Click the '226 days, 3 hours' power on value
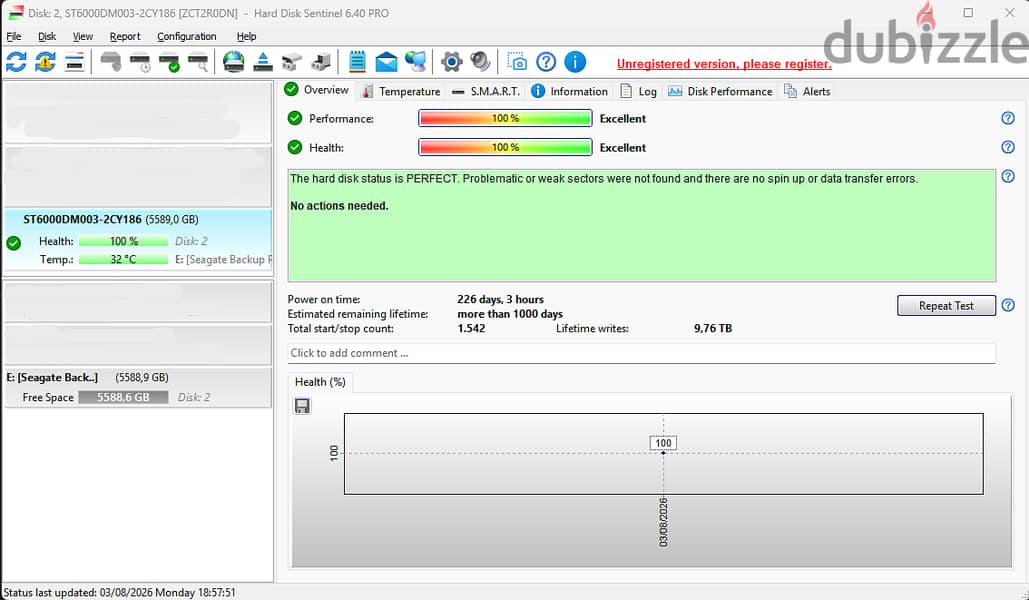 500,299
